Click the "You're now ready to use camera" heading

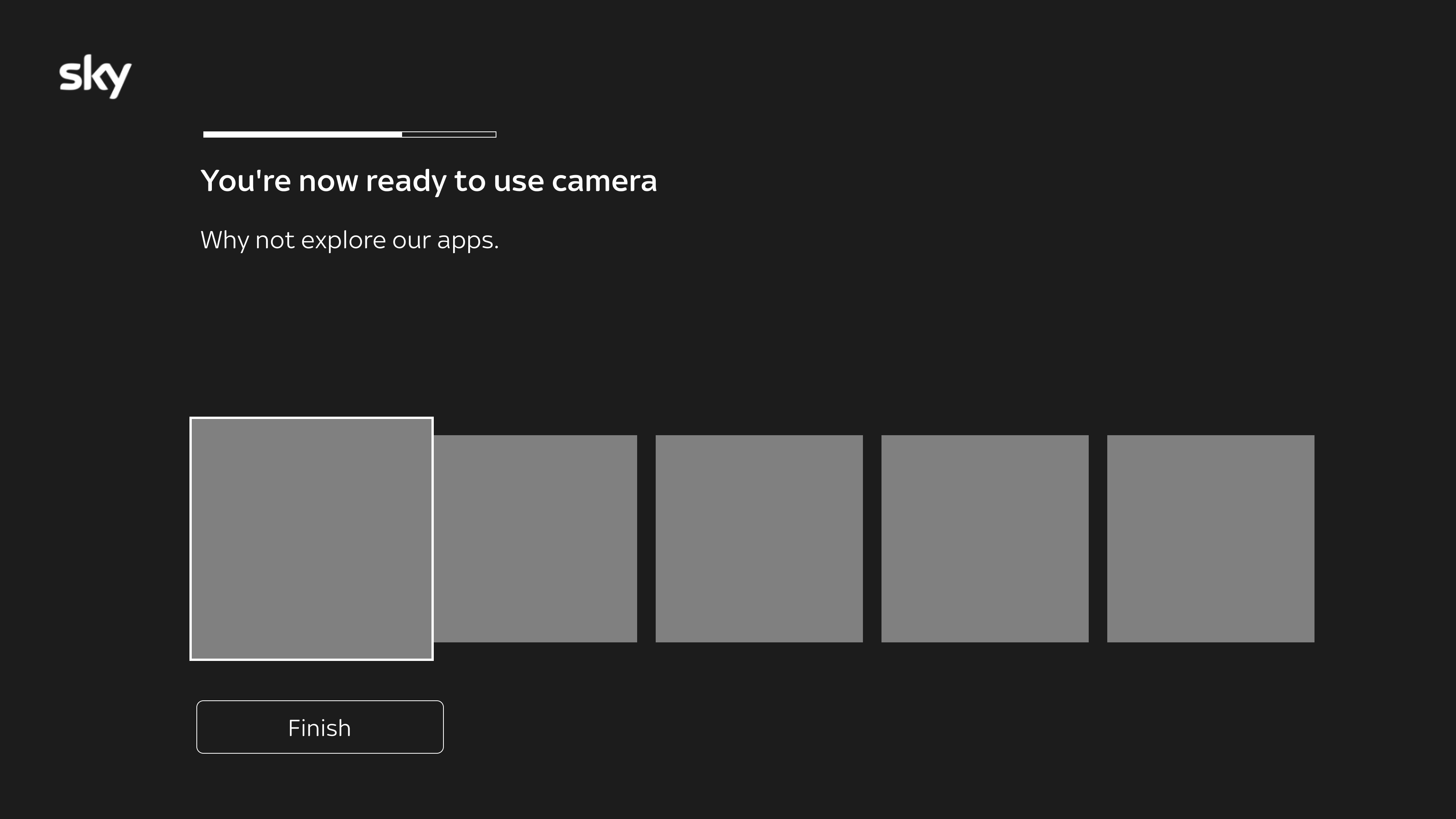[428, 181]
